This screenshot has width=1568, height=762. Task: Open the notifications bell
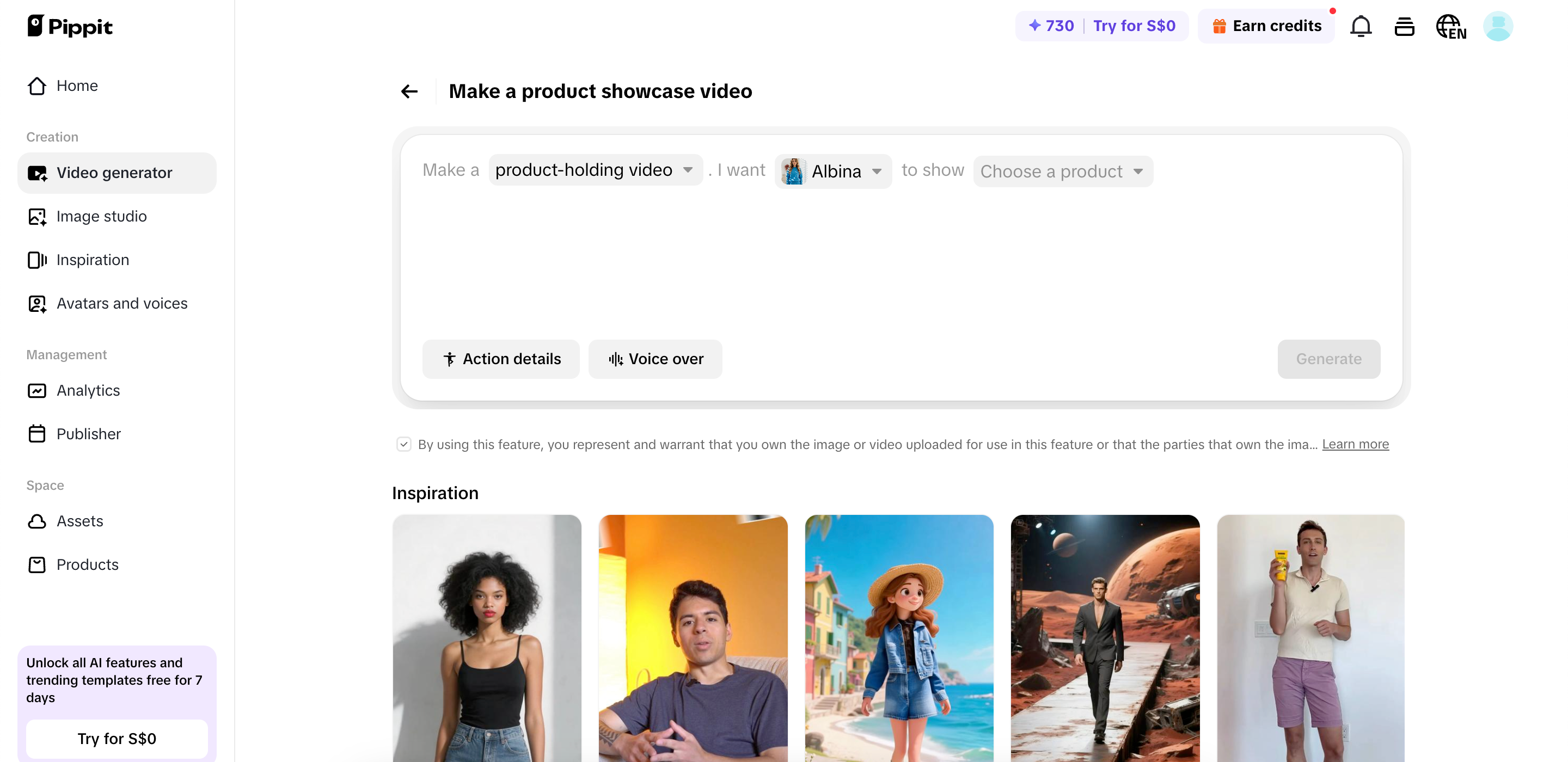point(1361,26)
